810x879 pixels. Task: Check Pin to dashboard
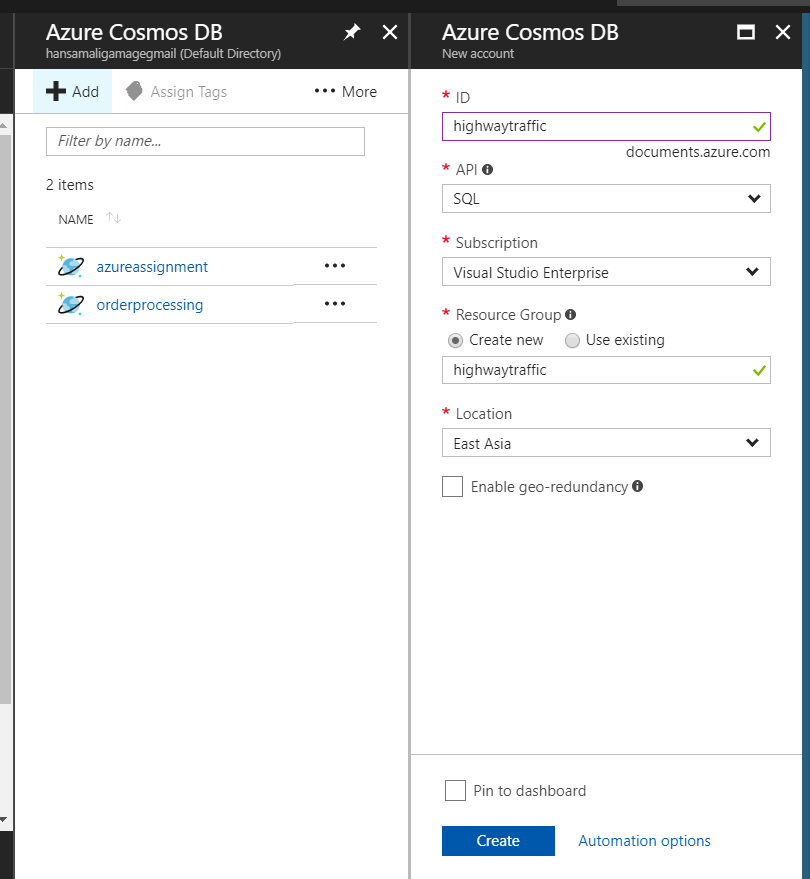tap(455, 790)
